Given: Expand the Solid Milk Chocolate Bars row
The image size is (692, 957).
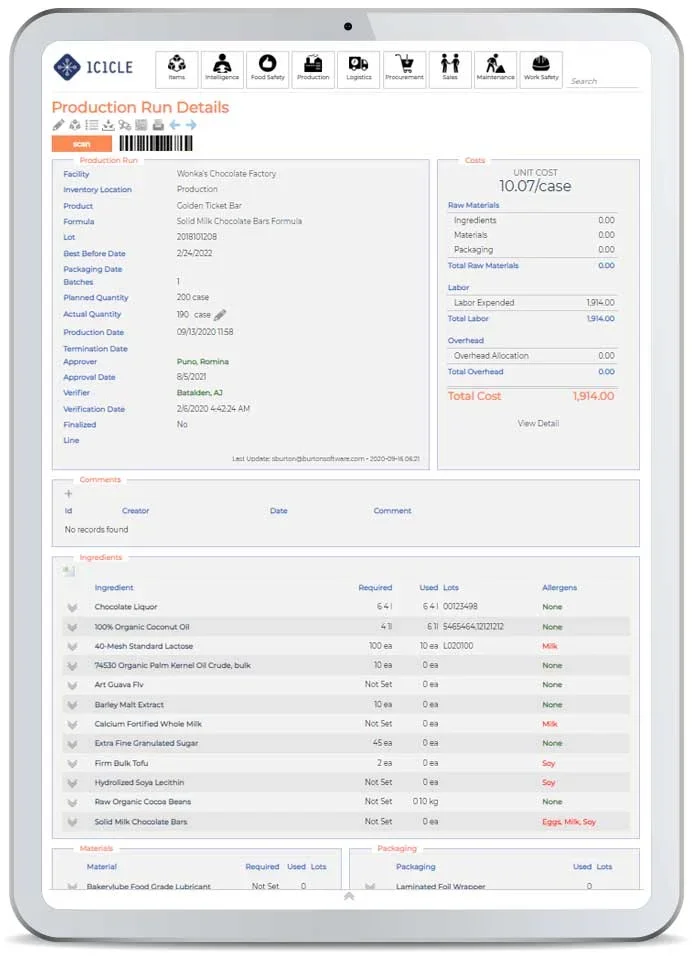Looking at the screenshot, I should point(72,822).
